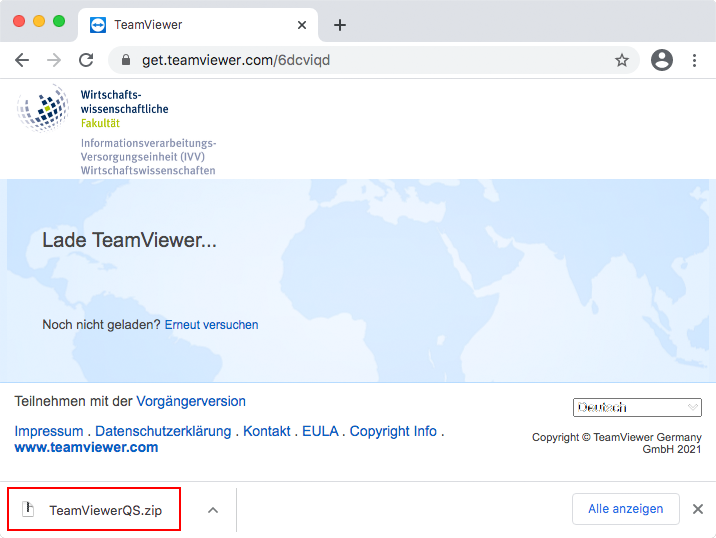The image size is (716, 538).
Task: Click the address bar URL
Action: point(236,60)
